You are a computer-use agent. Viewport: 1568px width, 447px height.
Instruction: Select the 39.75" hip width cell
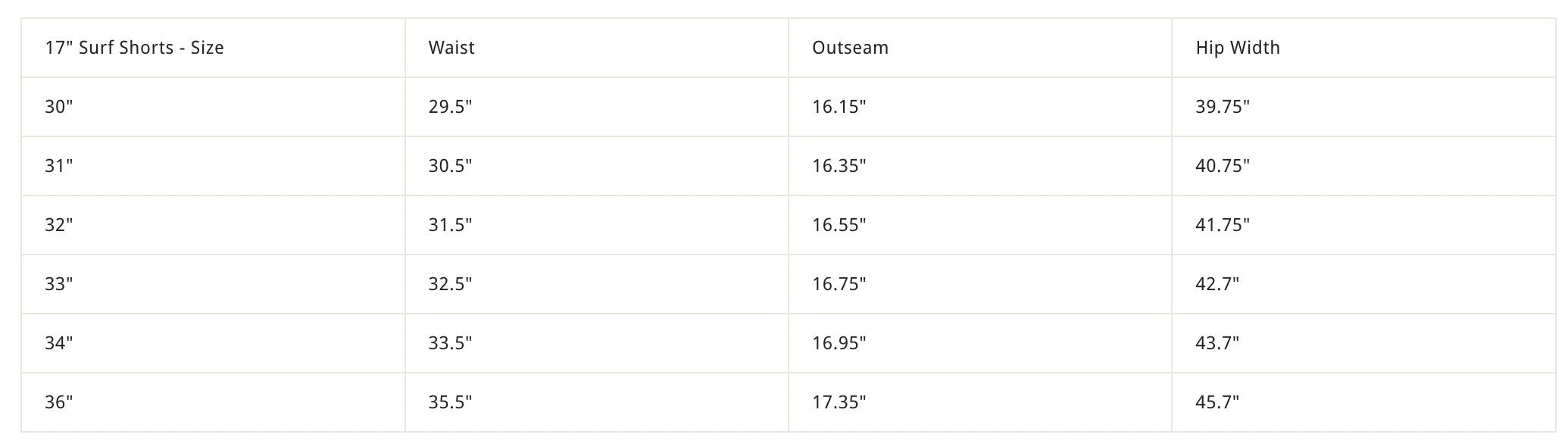tap(1223, 107)
